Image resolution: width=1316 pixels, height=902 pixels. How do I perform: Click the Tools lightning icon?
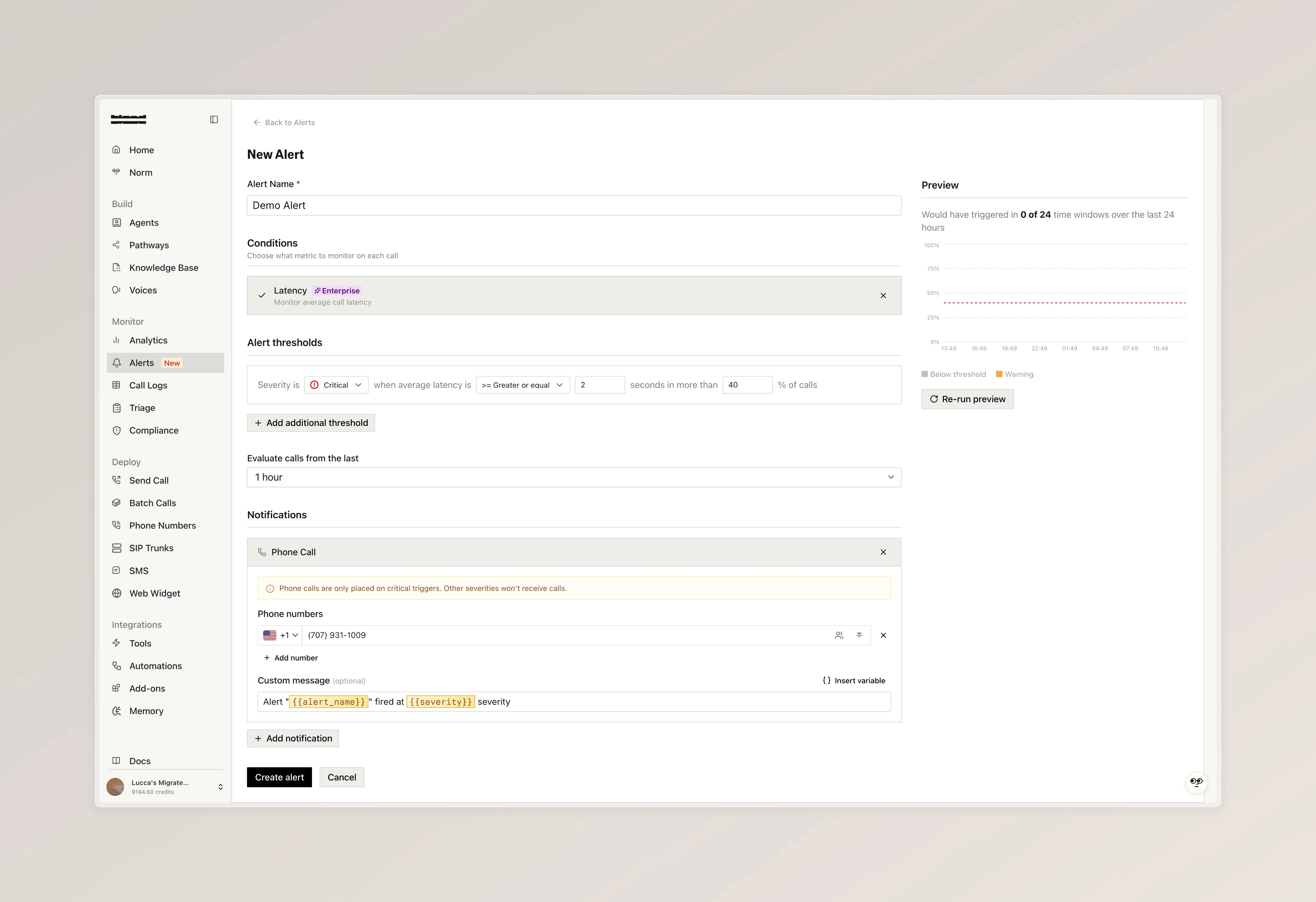tap(117, 643)
